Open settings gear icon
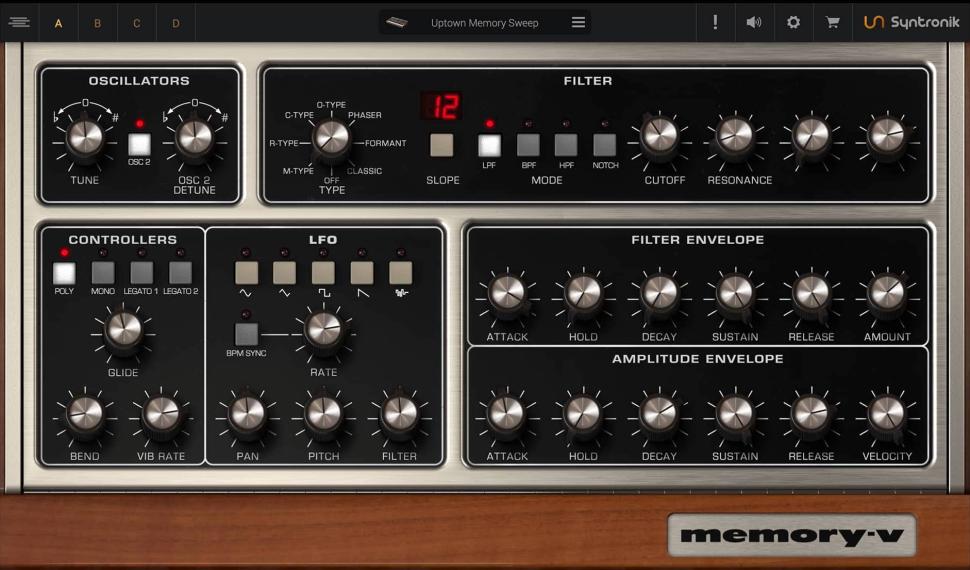The height and width of the screenshot is (570, 970). (x=793, y=22)
